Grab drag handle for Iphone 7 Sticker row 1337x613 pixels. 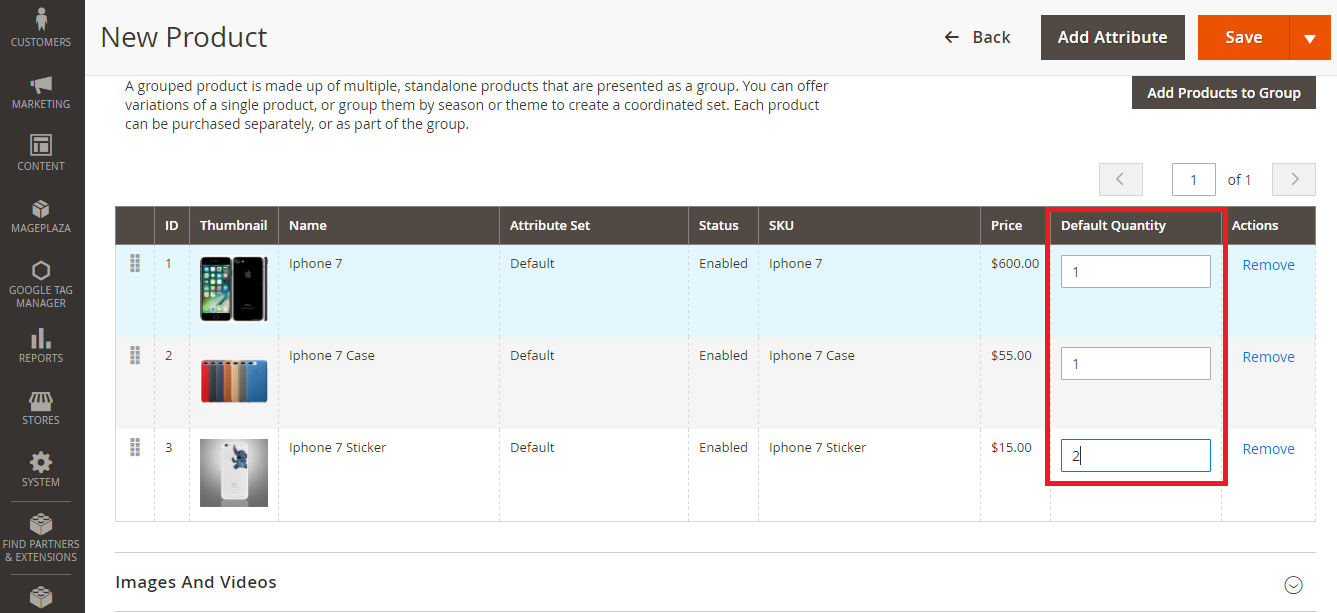(135, 447)
